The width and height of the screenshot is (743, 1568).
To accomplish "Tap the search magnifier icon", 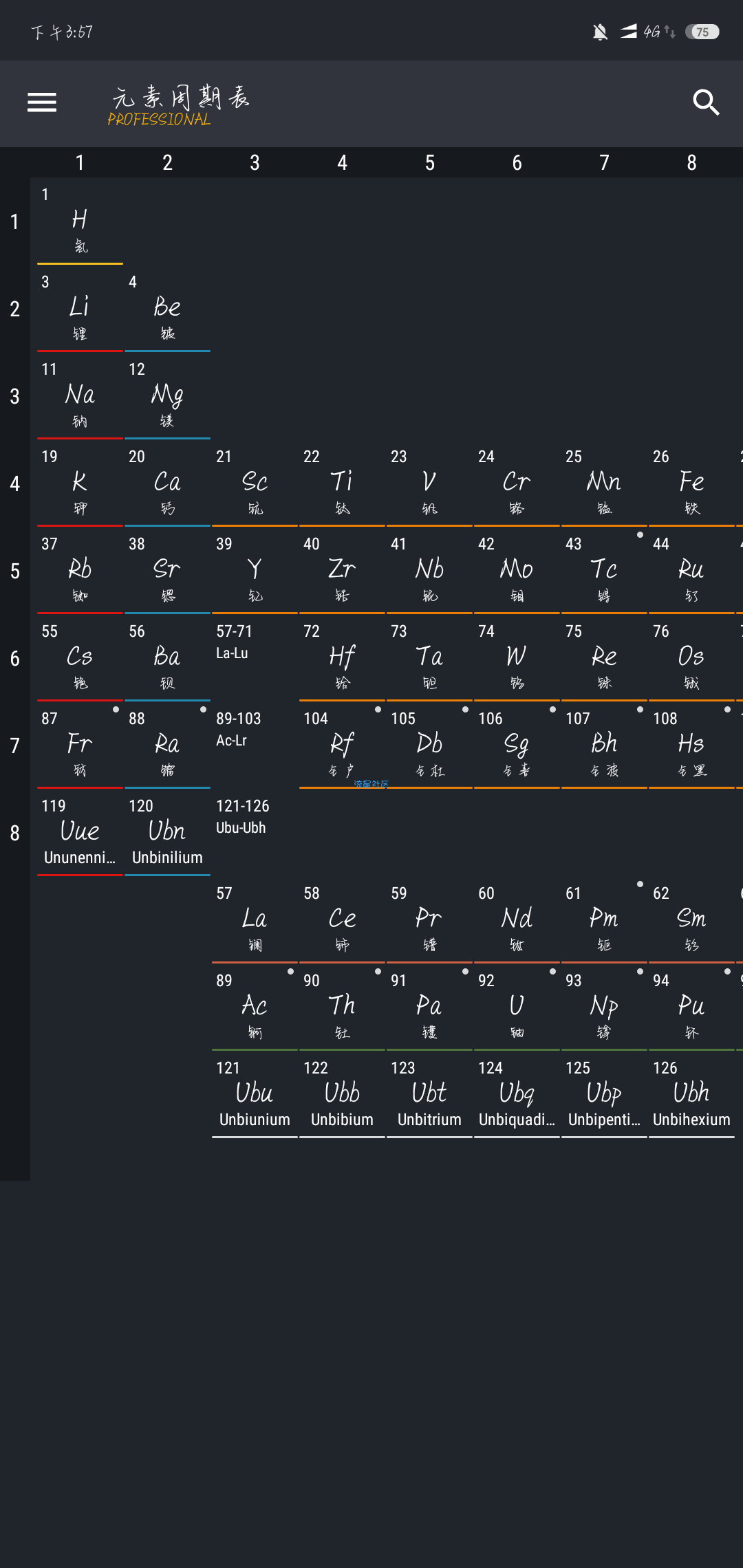I will (x=706, y=102).
